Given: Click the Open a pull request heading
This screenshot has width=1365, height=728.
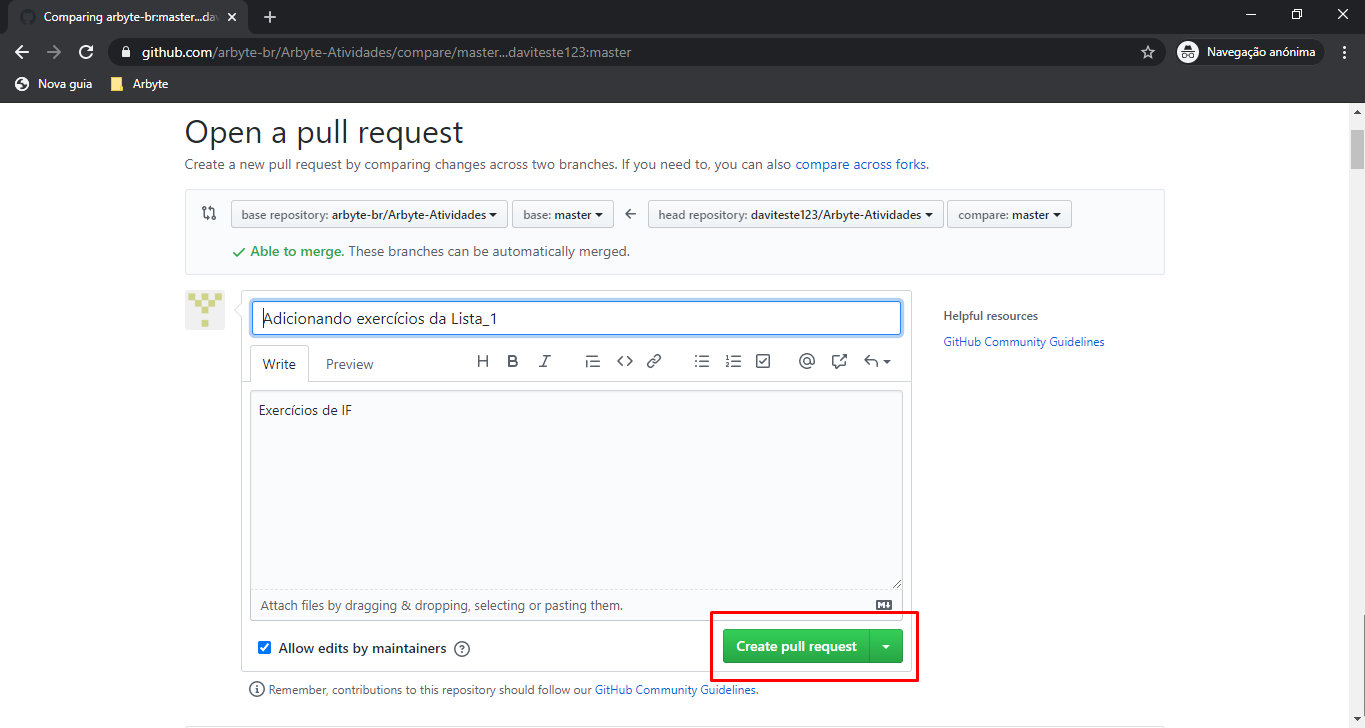Looking at the screenshot, I should [x=324, y=132].
